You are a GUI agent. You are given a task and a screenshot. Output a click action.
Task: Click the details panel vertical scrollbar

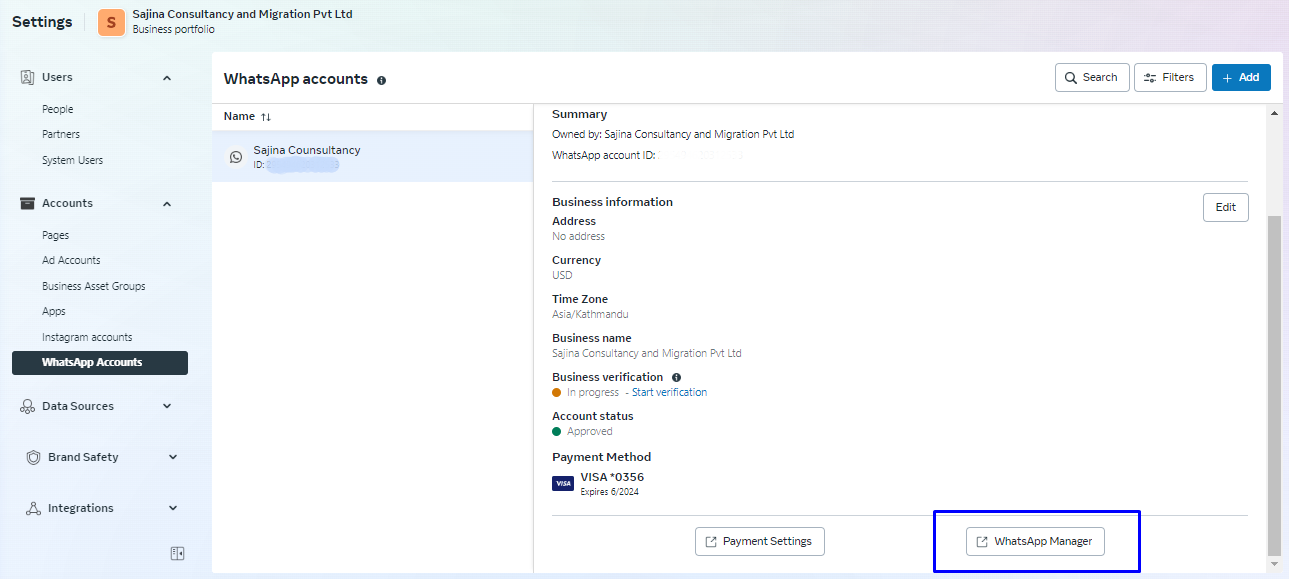click(1274, 384)
